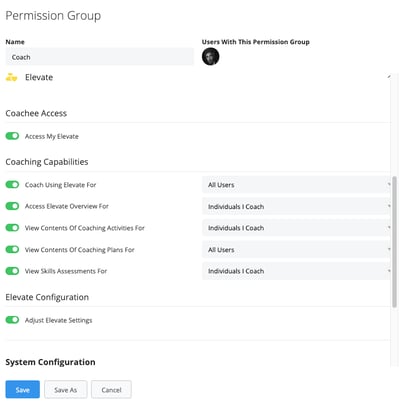The height and width of the screenshot is (406, 400).
Task: Click the Save As button
Action: (x=66, y=389)
